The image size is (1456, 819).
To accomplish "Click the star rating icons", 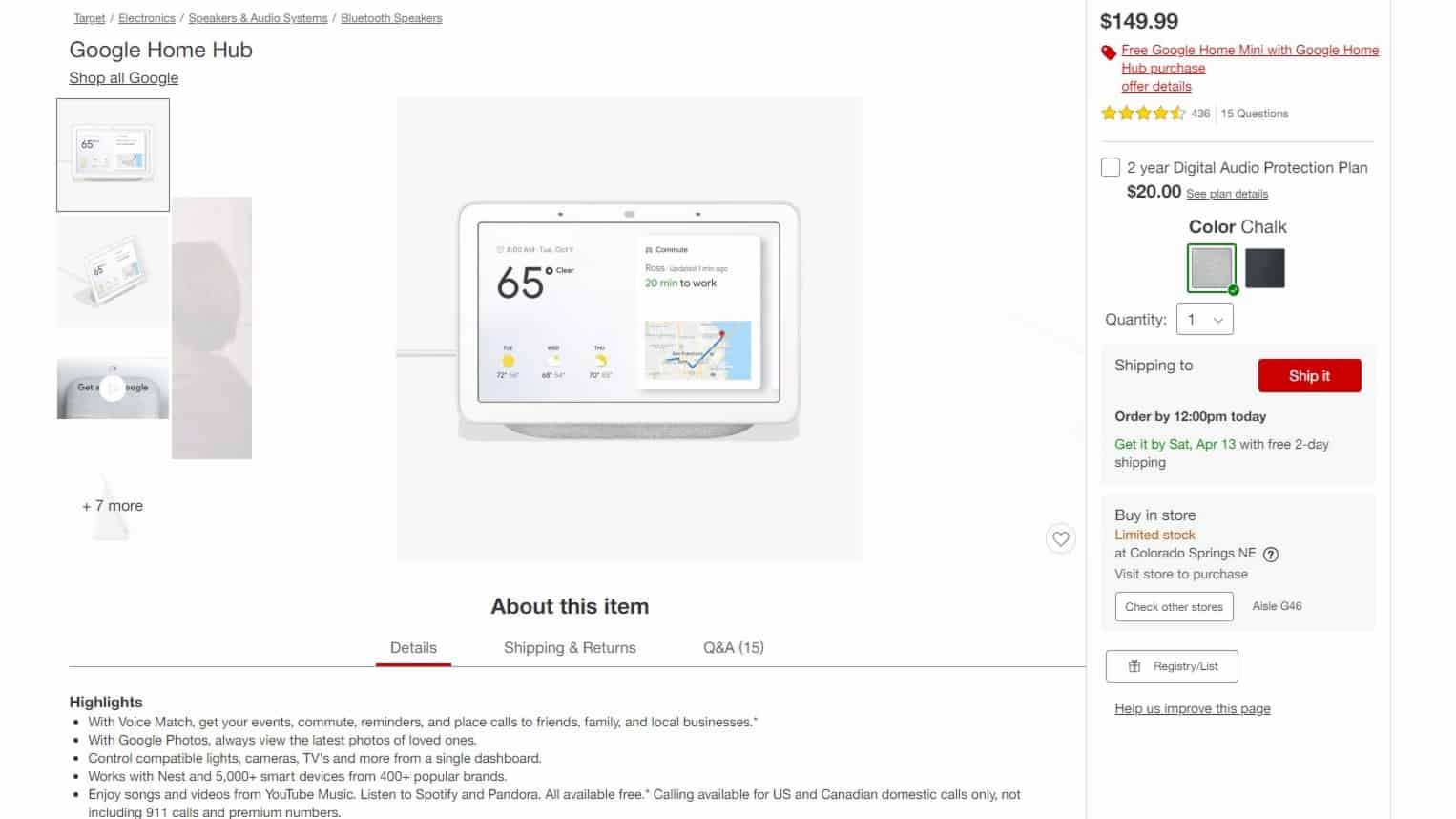I will [1143, 114].
